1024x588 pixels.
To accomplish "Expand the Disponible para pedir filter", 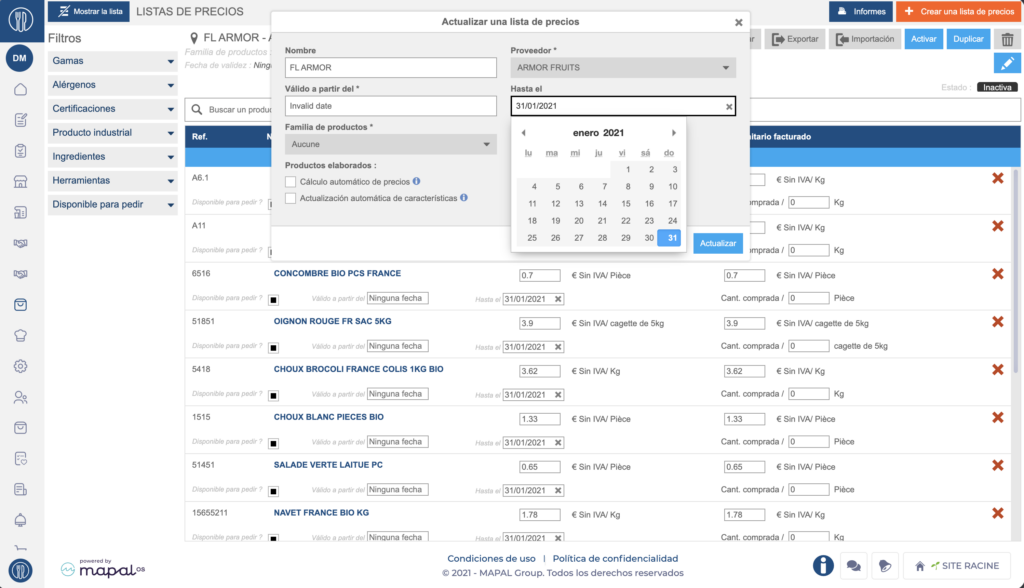I will [112, 204].
